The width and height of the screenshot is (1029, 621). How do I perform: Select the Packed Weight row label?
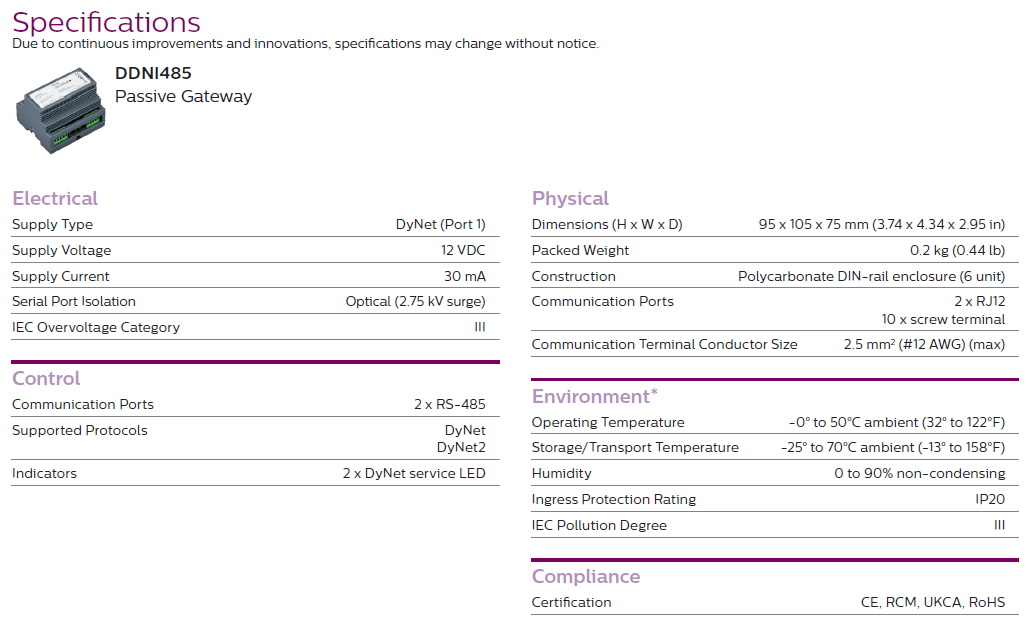[x=580, y=250]
